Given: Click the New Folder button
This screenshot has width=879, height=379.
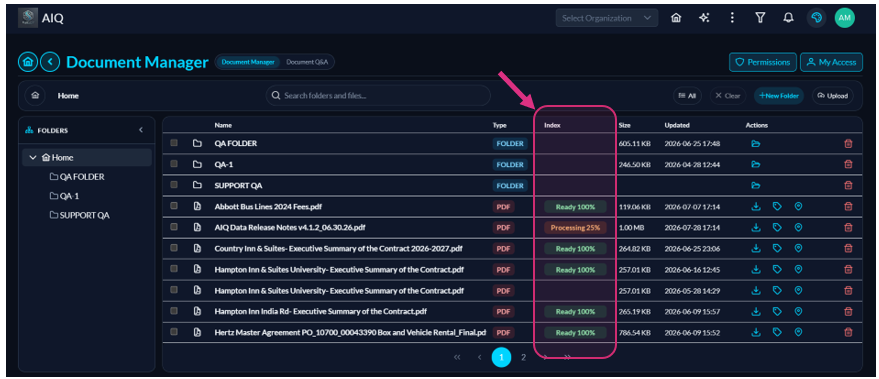Looking at the screenshot, I should 779,96.
